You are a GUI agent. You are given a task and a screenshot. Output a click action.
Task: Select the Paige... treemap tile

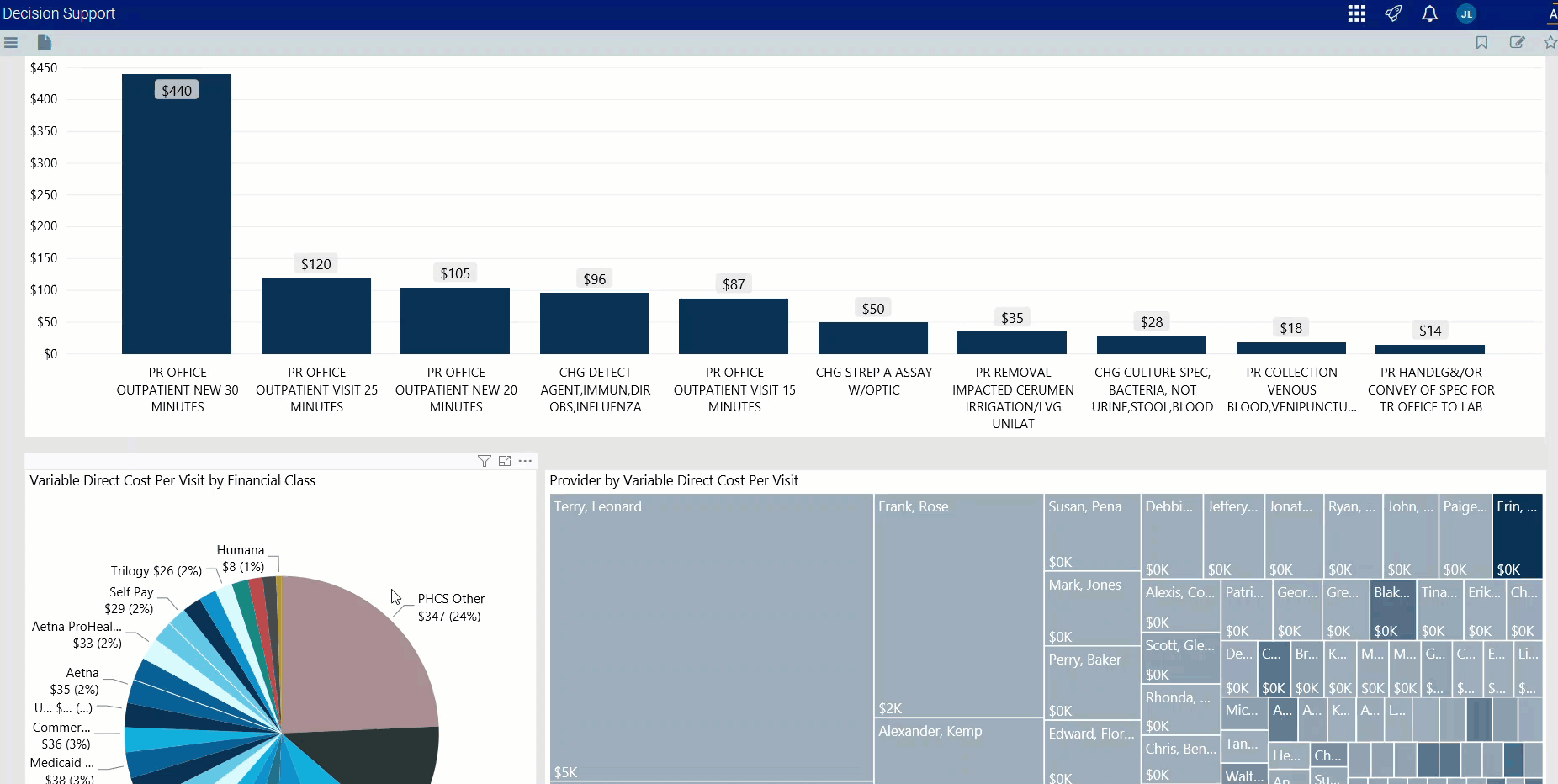point(1465,536)
